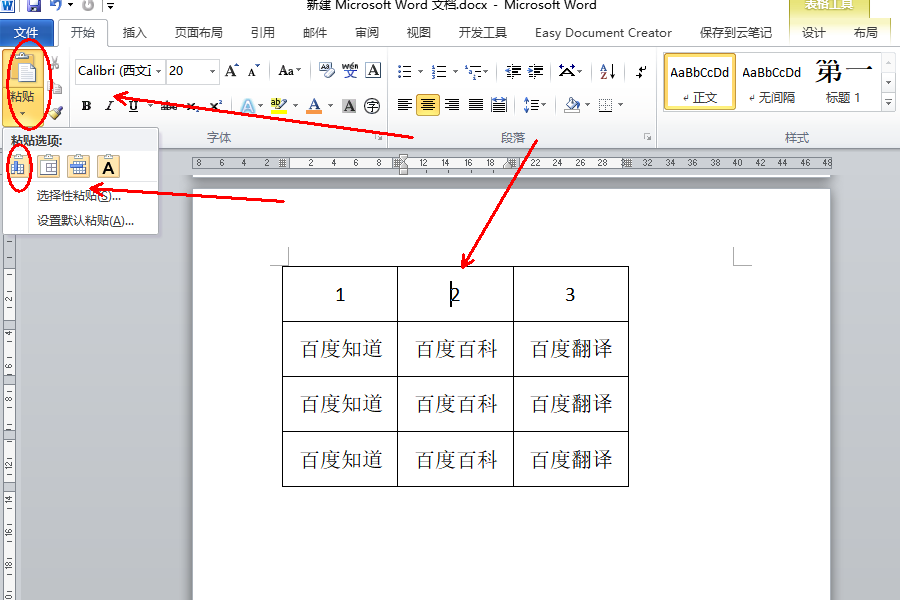Open the Bullets list dropdown arrow
The width and height of the screenshot is (900, 600).
click(420, 72)
